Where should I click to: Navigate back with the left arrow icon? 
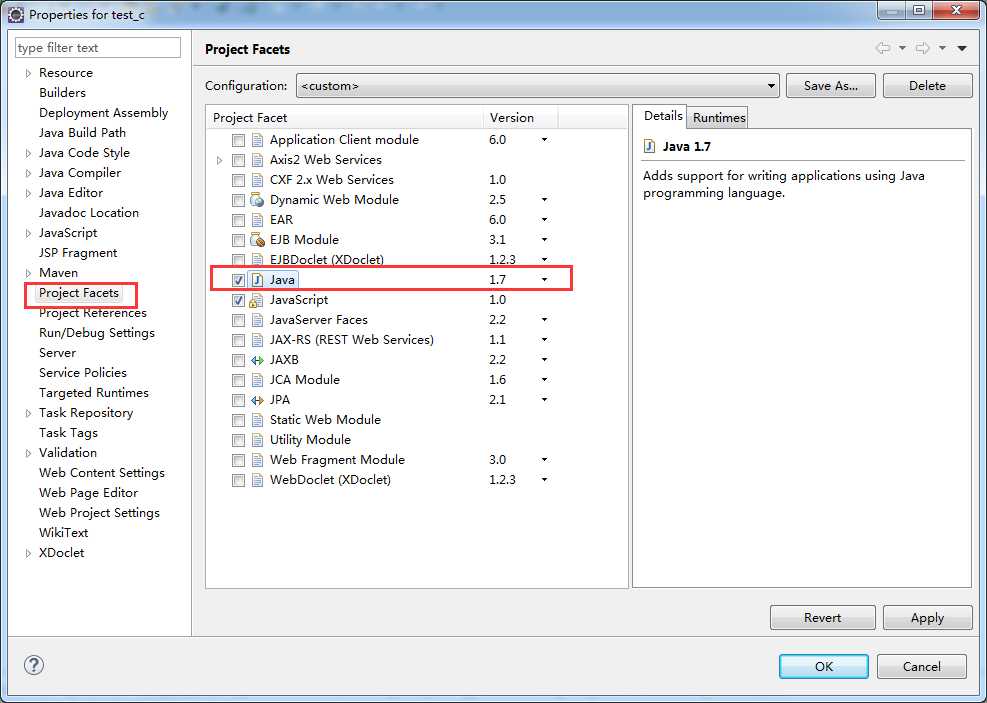(x=883, y=48)
